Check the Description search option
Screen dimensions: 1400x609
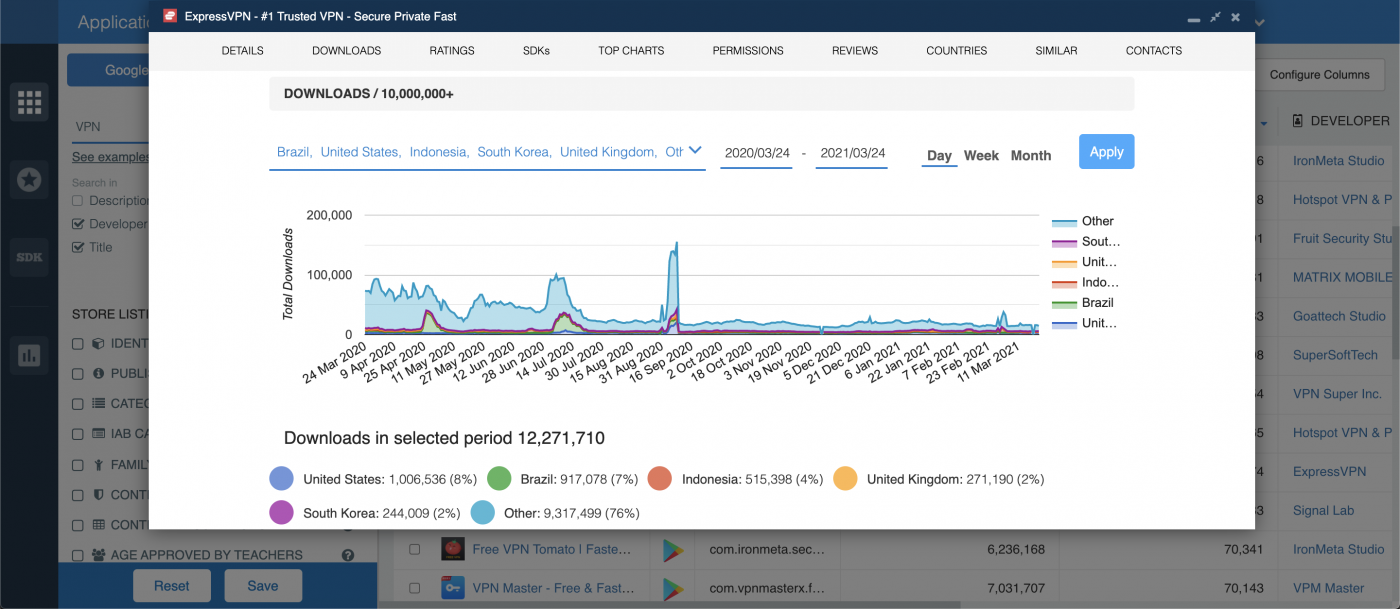pos(78,201)
